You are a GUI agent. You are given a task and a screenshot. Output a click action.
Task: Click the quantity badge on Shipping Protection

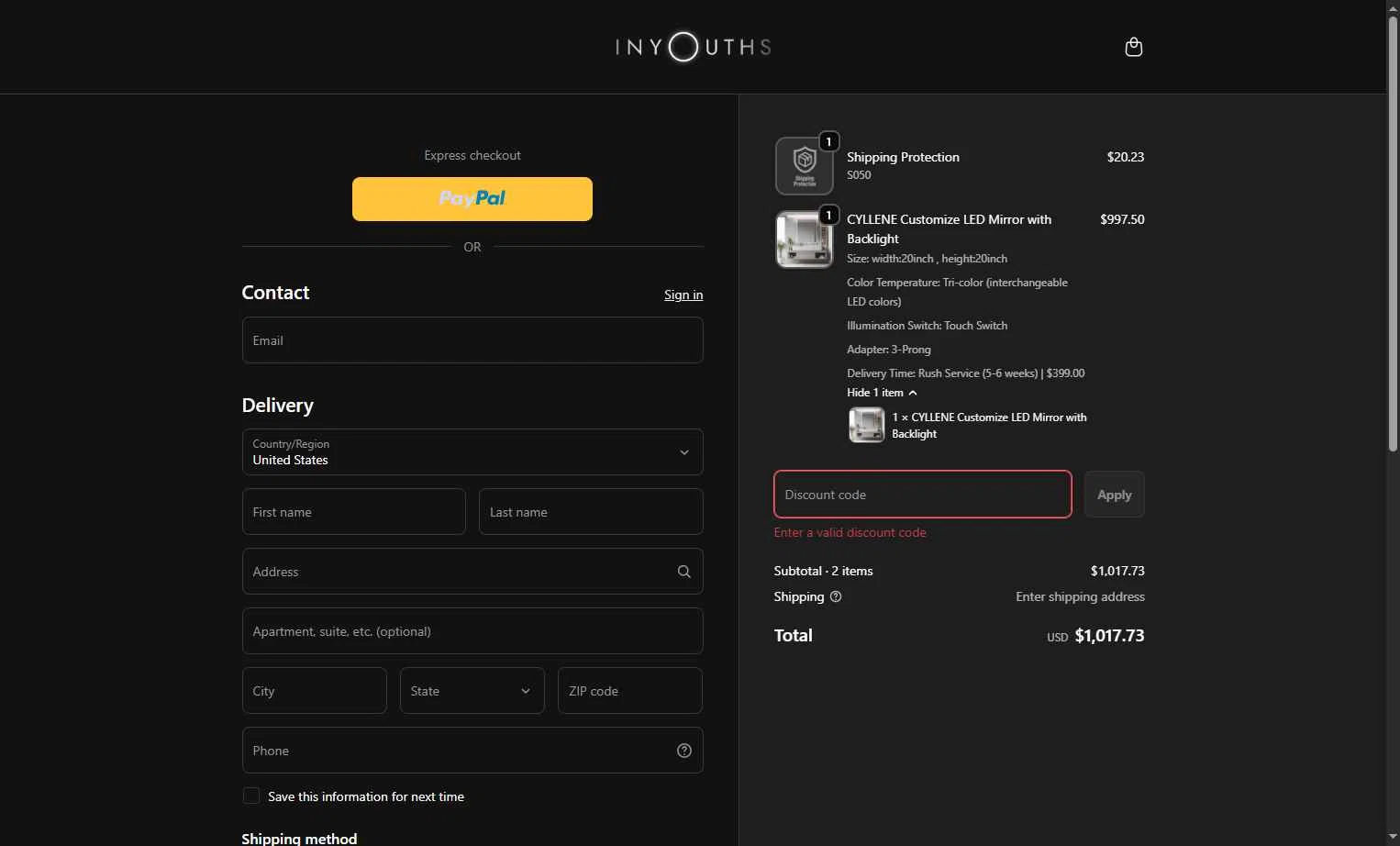coord(828,141)
